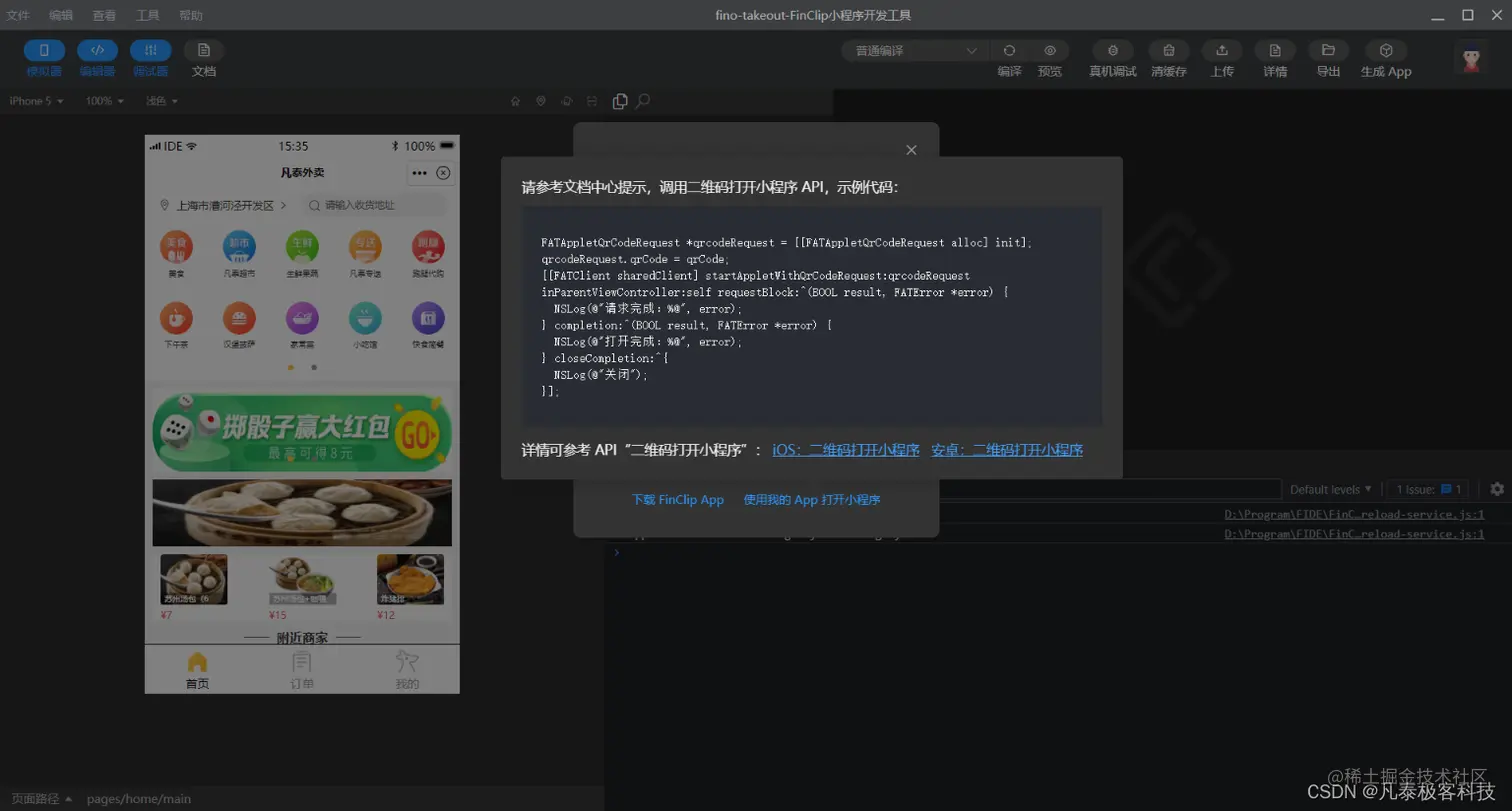
Task: Start 真机调试 real device debugging
Action: coord(1113,57)
